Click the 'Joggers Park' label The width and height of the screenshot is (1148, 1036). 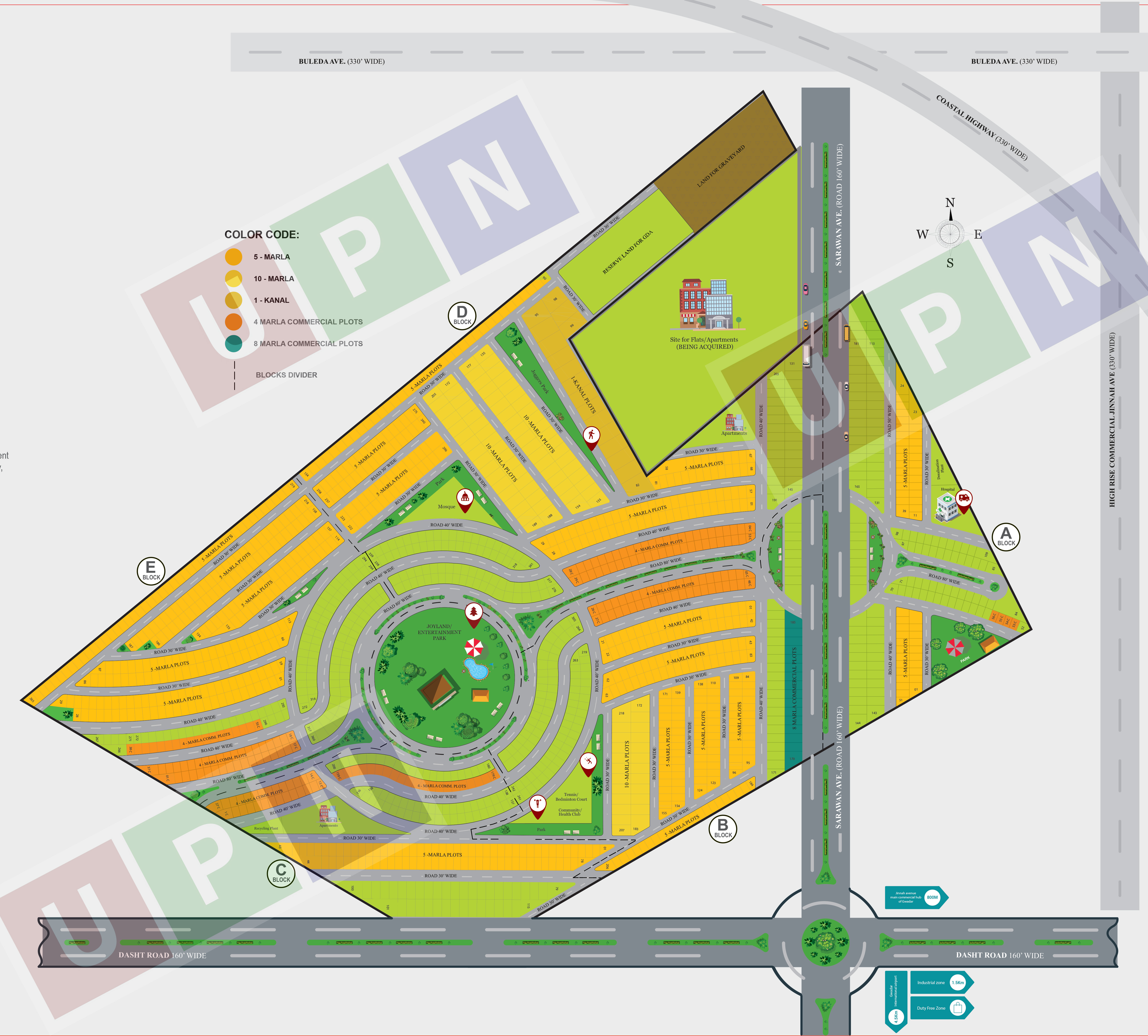pyautogui.click(x=540, y=381)
